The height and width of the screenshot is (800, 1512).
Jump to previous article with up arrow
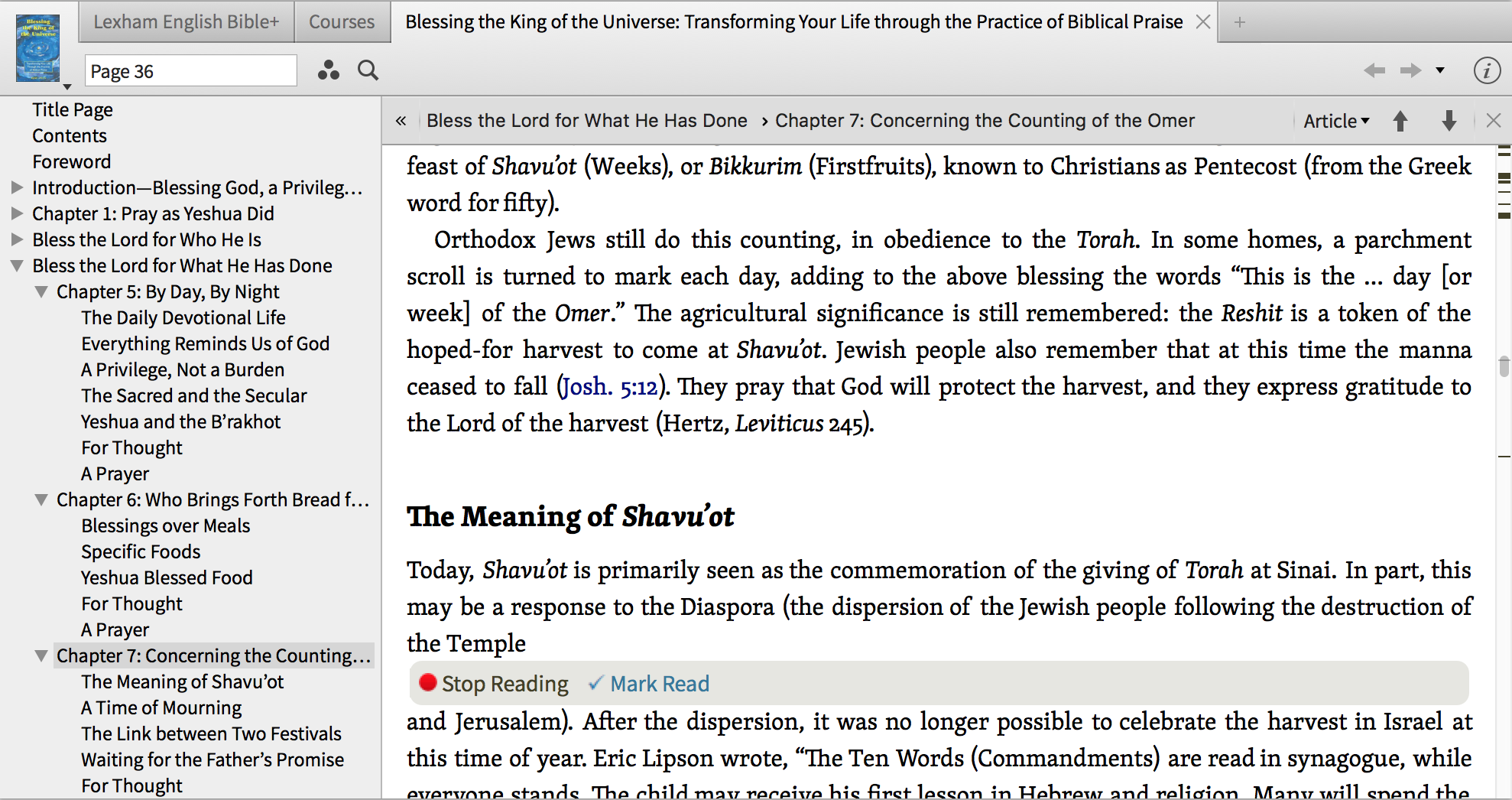[x=1400, y=121]
